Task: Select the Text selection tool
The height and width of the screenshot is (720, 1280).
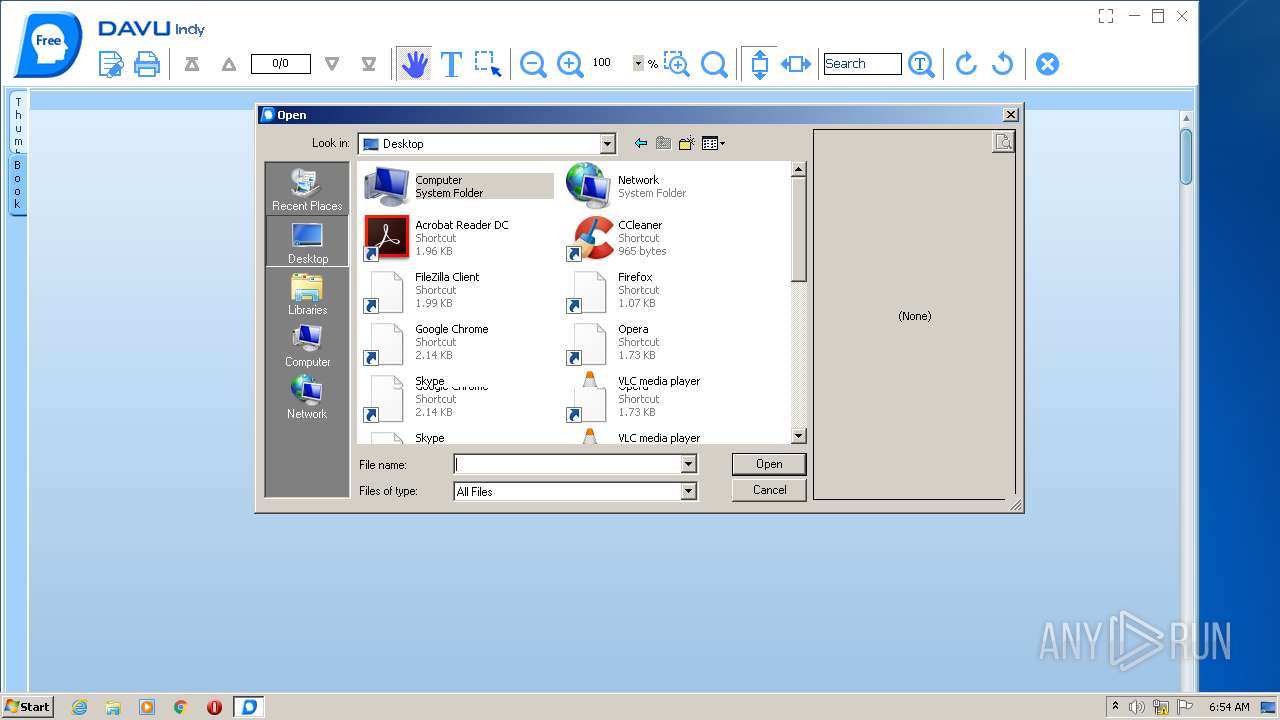Action: [x=451, y=64]
